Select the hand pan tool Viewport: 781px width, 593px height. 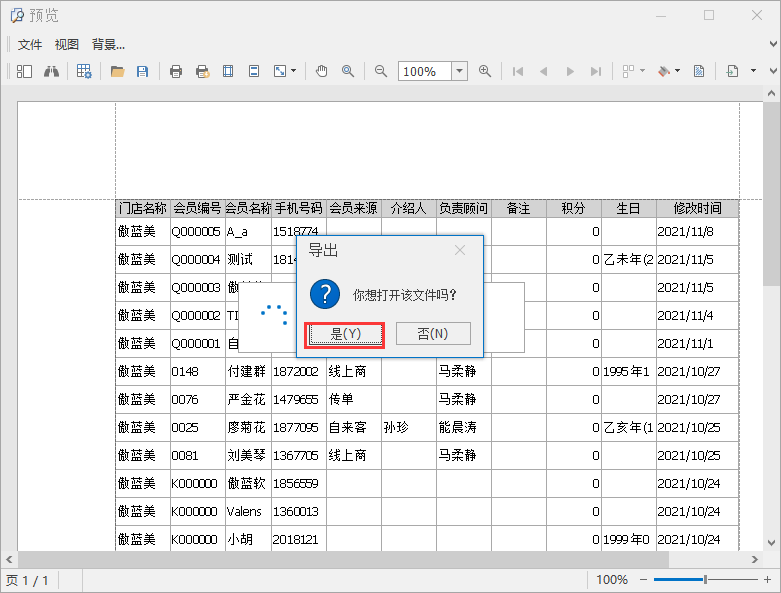(x=322, y=71)
